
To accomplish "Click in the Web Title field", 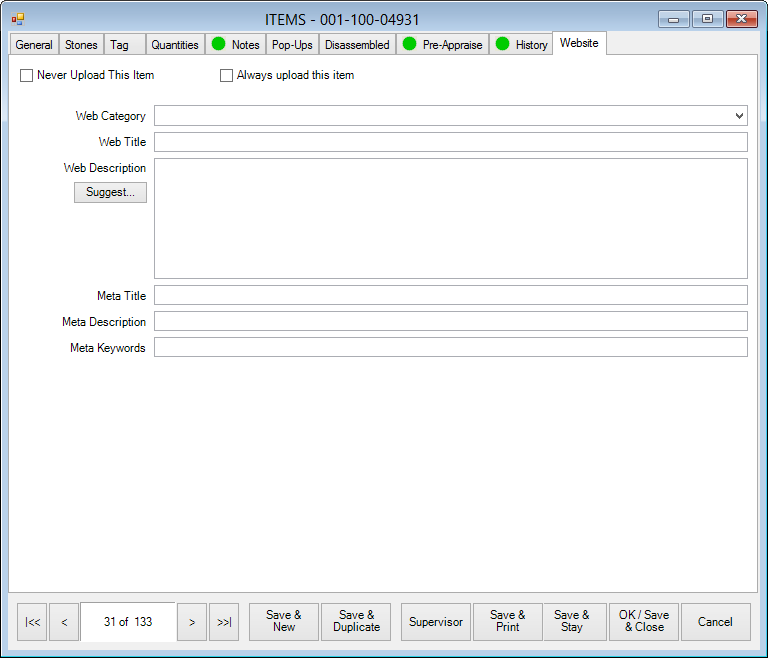I will (x=450, y=142).
